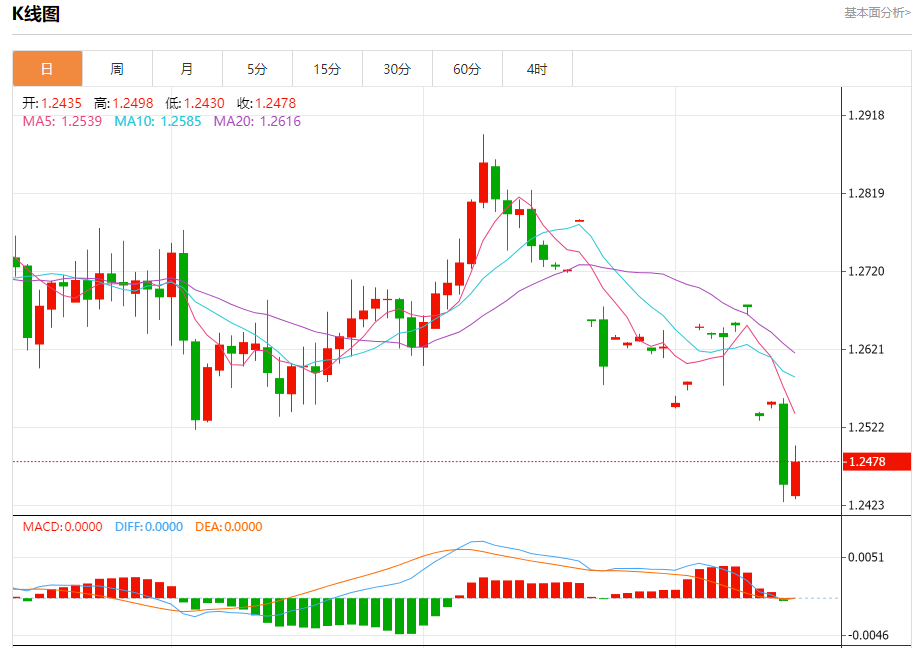Viewport: 918px width, 648px height.
Task: Click the low price 1.2430 value
Action: tap(204, 104)
